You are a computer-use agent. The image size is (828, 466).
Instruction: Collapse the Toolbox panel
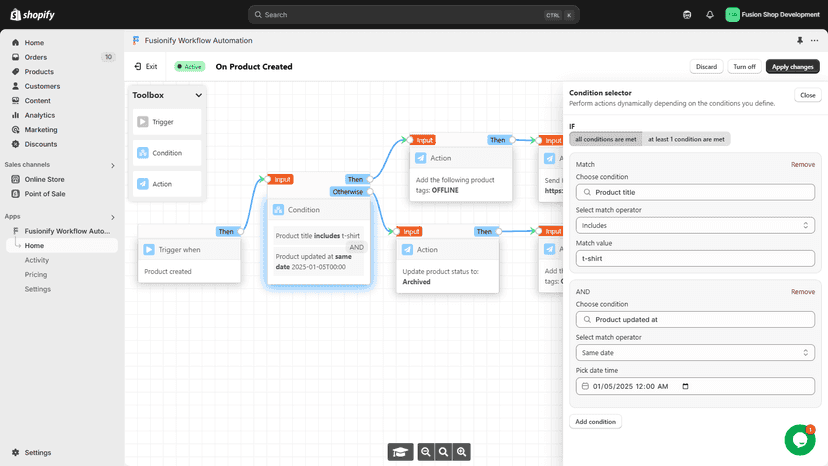click(x=199, y=96)
